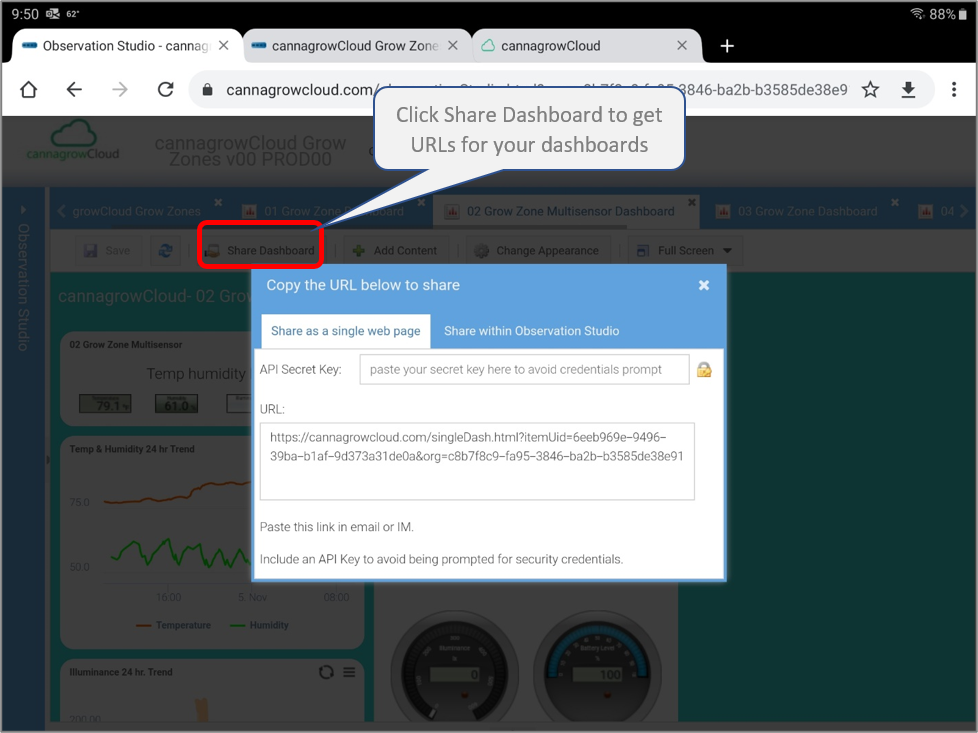Click the Share Dashboard button
978x733 pixels.
(x=261, y=251)
